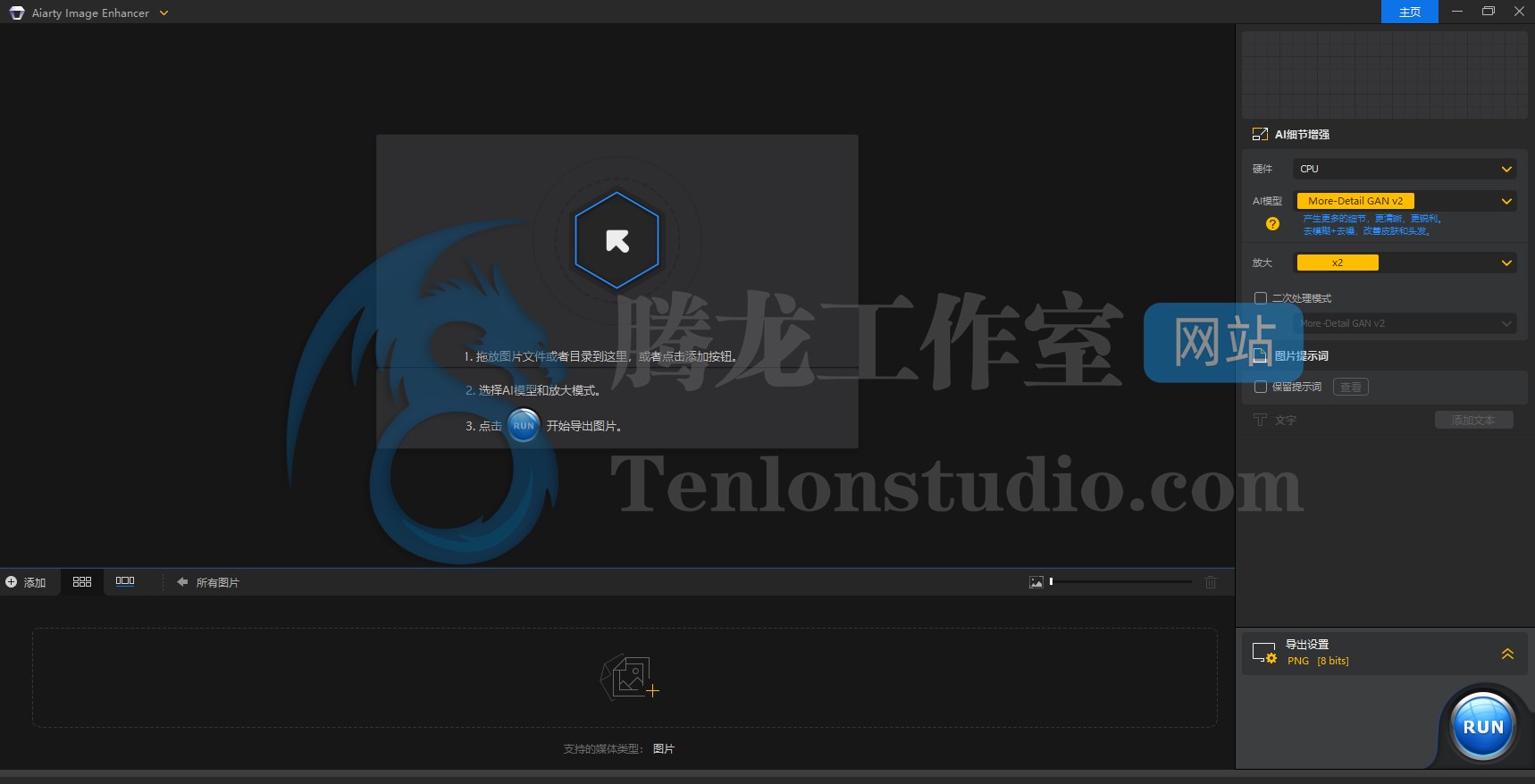Screen dimensions: 1535x784
Task: Click the 添加文本 button
Action: click(1473, 420)
